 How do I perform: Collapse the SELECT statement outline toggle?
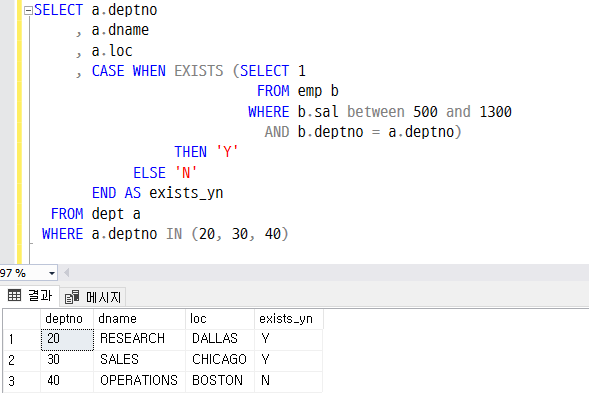click(28, 11)
